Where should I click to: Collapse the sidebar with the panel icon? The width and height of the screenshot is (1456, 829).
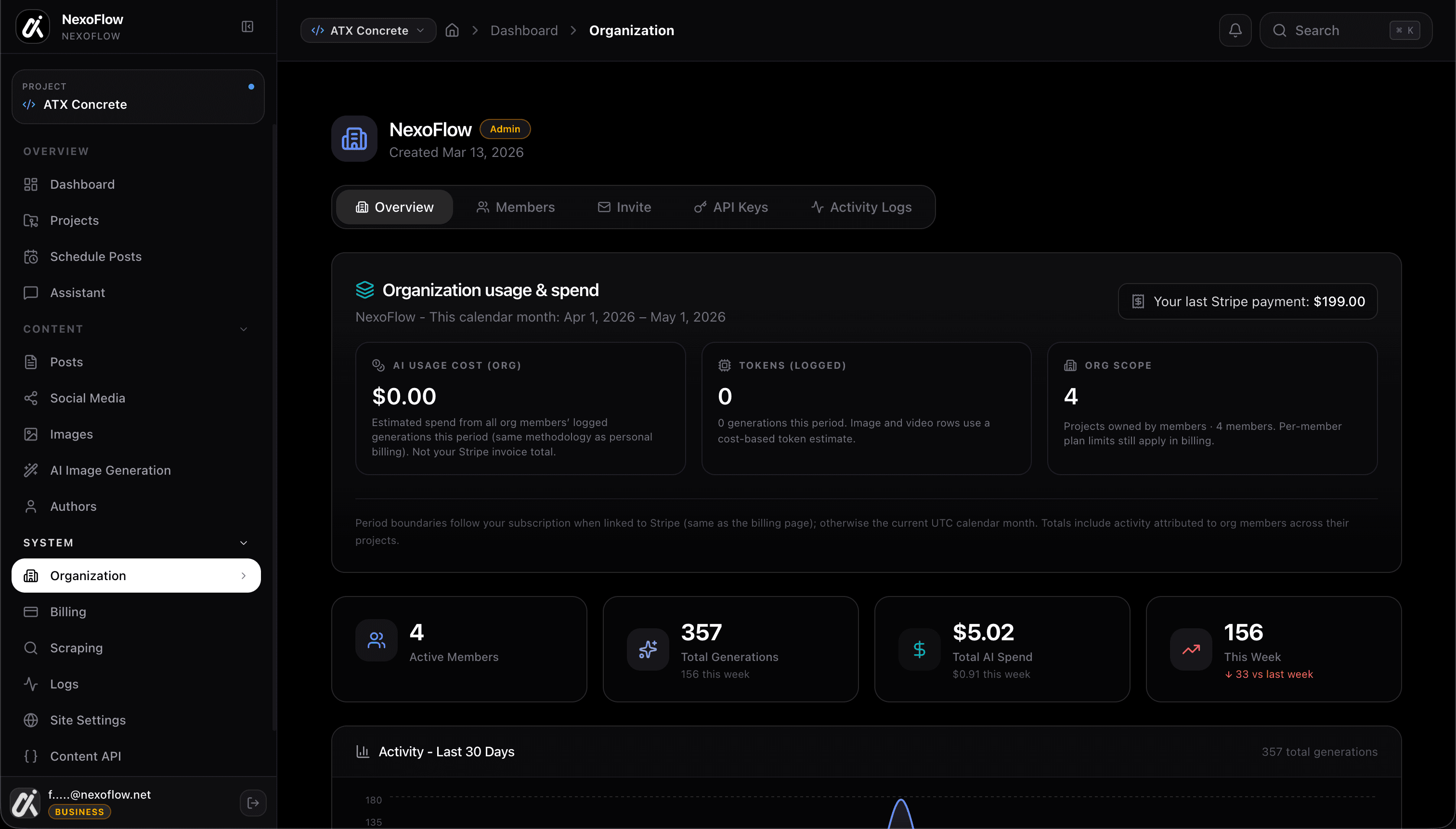pyautogui.click(x=247, y=27)
